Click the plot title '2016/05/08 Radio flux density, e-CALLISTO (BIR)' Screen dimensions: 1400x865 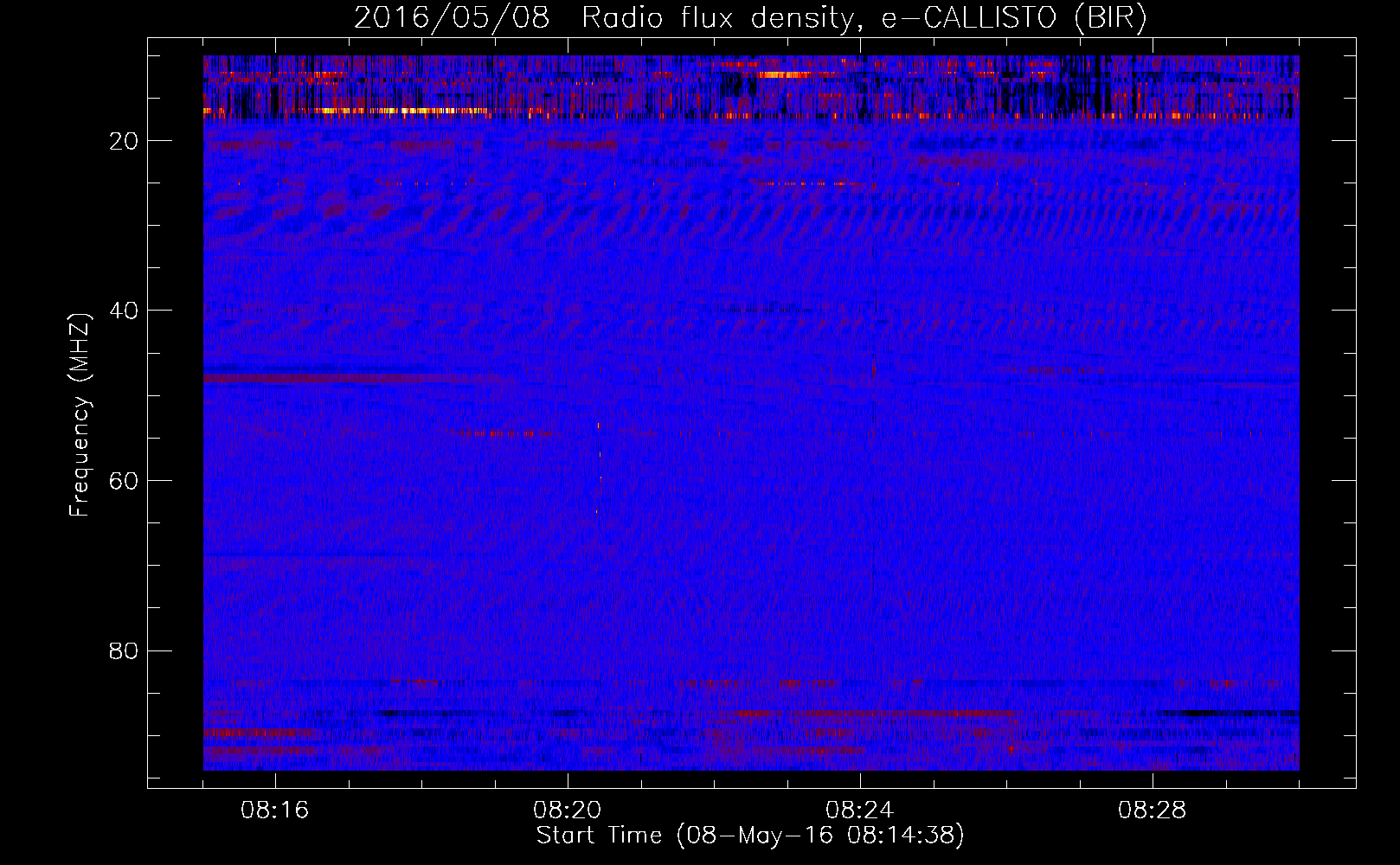coord(750,18)
